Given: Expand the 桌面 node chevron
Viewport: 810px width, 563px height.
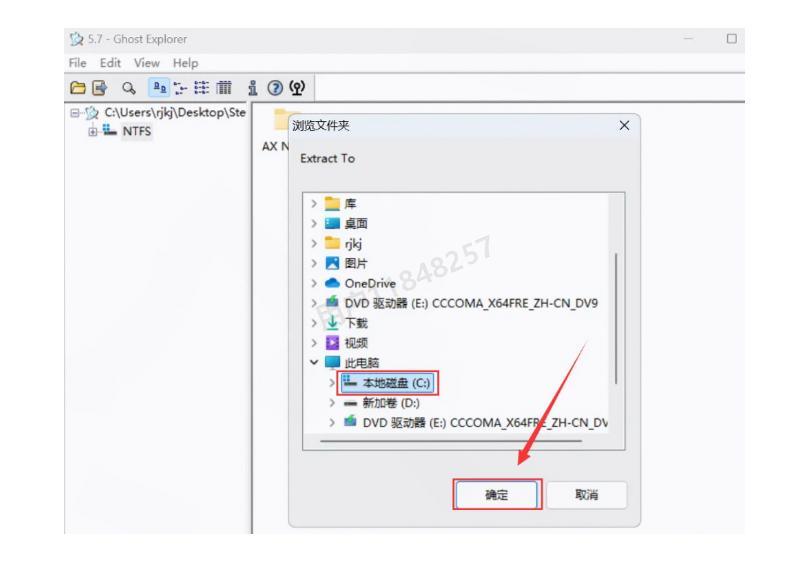Looking at the screenshot, I should coord(314,223).
